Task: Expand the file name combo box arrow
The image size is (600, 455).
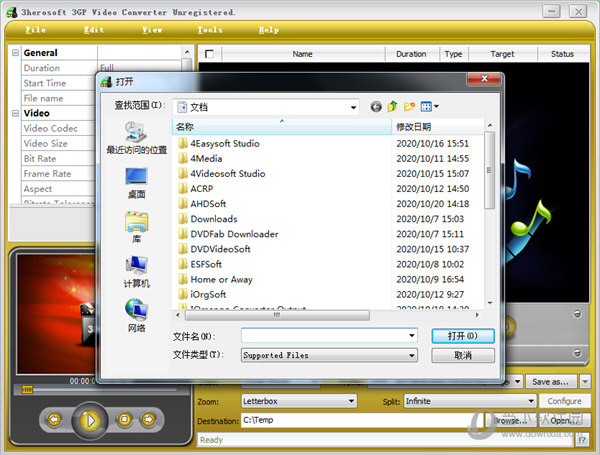Action: point(412,336)
